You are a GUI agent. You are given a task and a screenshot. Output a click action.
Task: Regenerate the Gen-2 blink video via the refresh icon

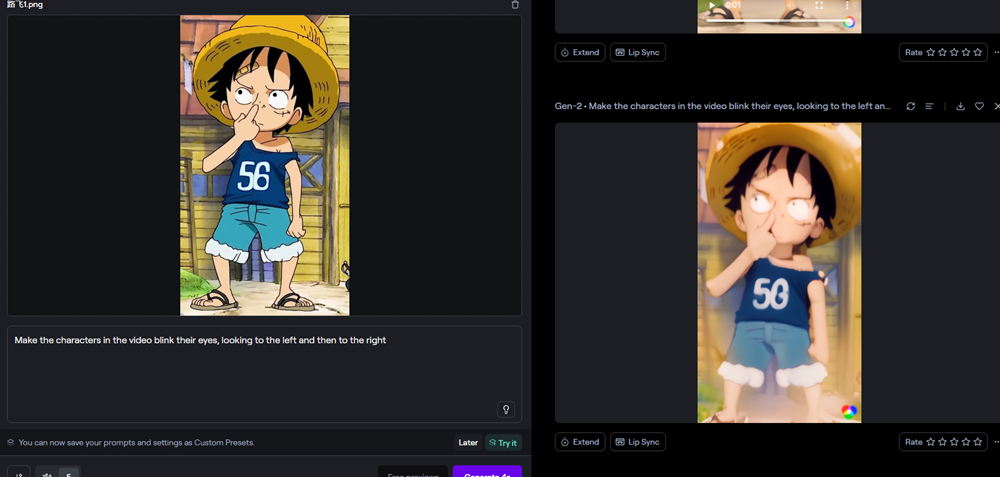click(911, 106)
